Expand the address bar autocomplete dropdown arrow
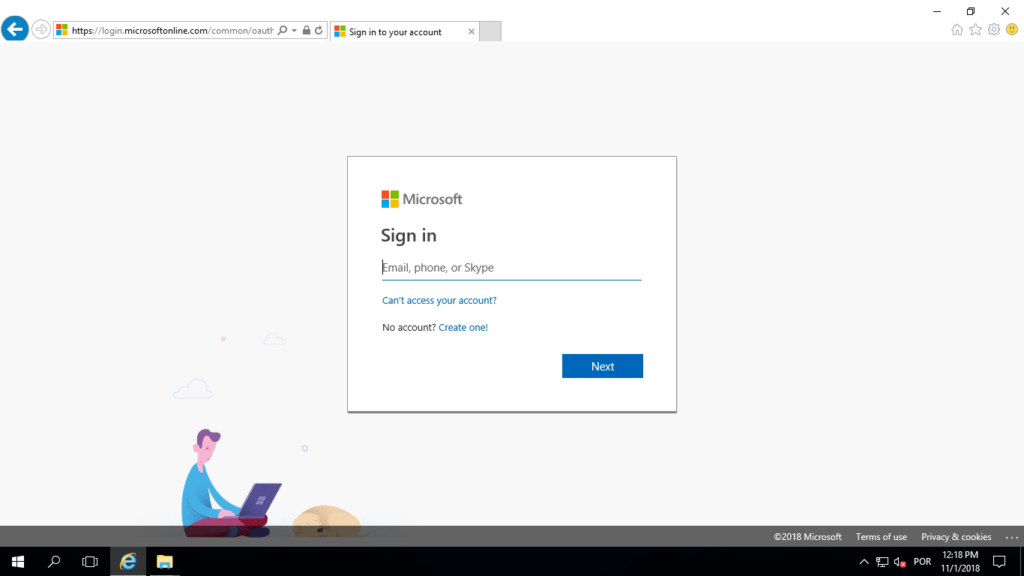The height and width of the screenshot is (576, 1024). [x=294, y=31]
